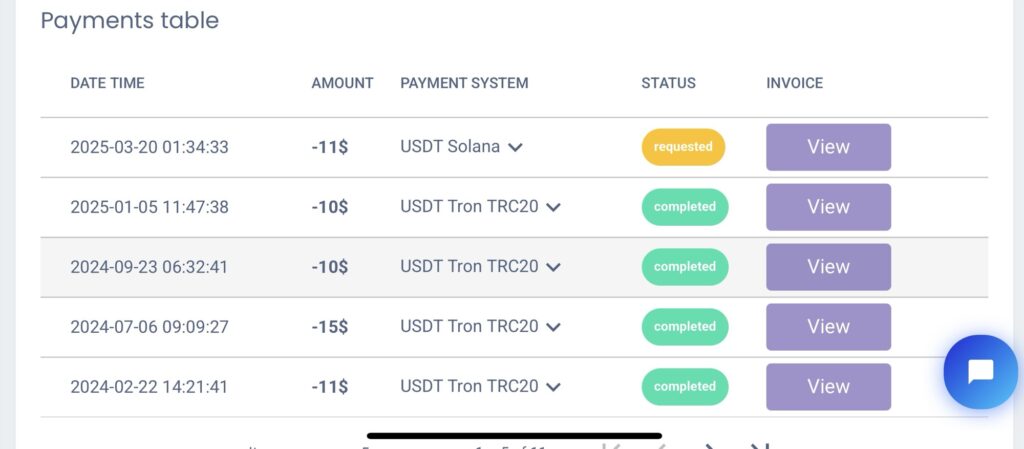Image resolution: width=1024 pixels, height=449 pixels.
Task: Sort by the AMOUNT column header
Action: [342, 84]
